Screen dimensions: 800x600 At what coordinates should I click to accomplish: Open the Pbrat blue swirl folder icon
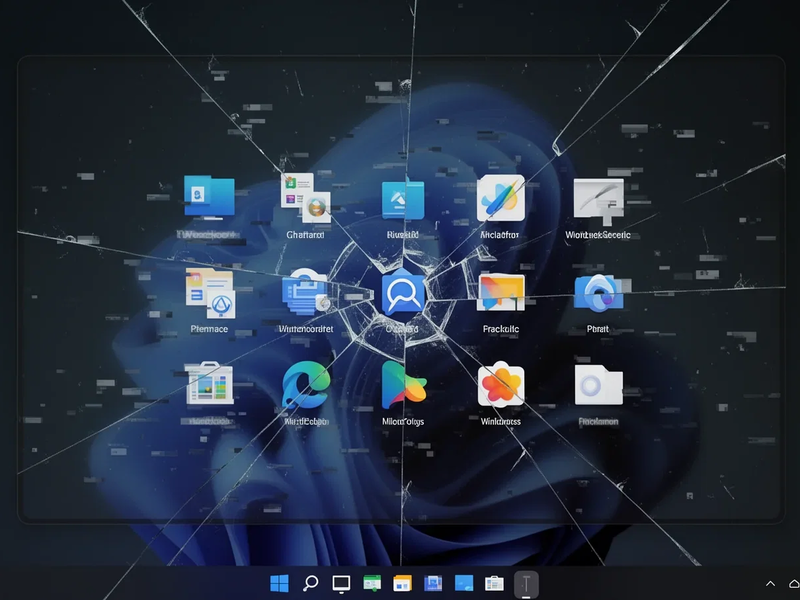pyautogui.click(x=598, y=292)
